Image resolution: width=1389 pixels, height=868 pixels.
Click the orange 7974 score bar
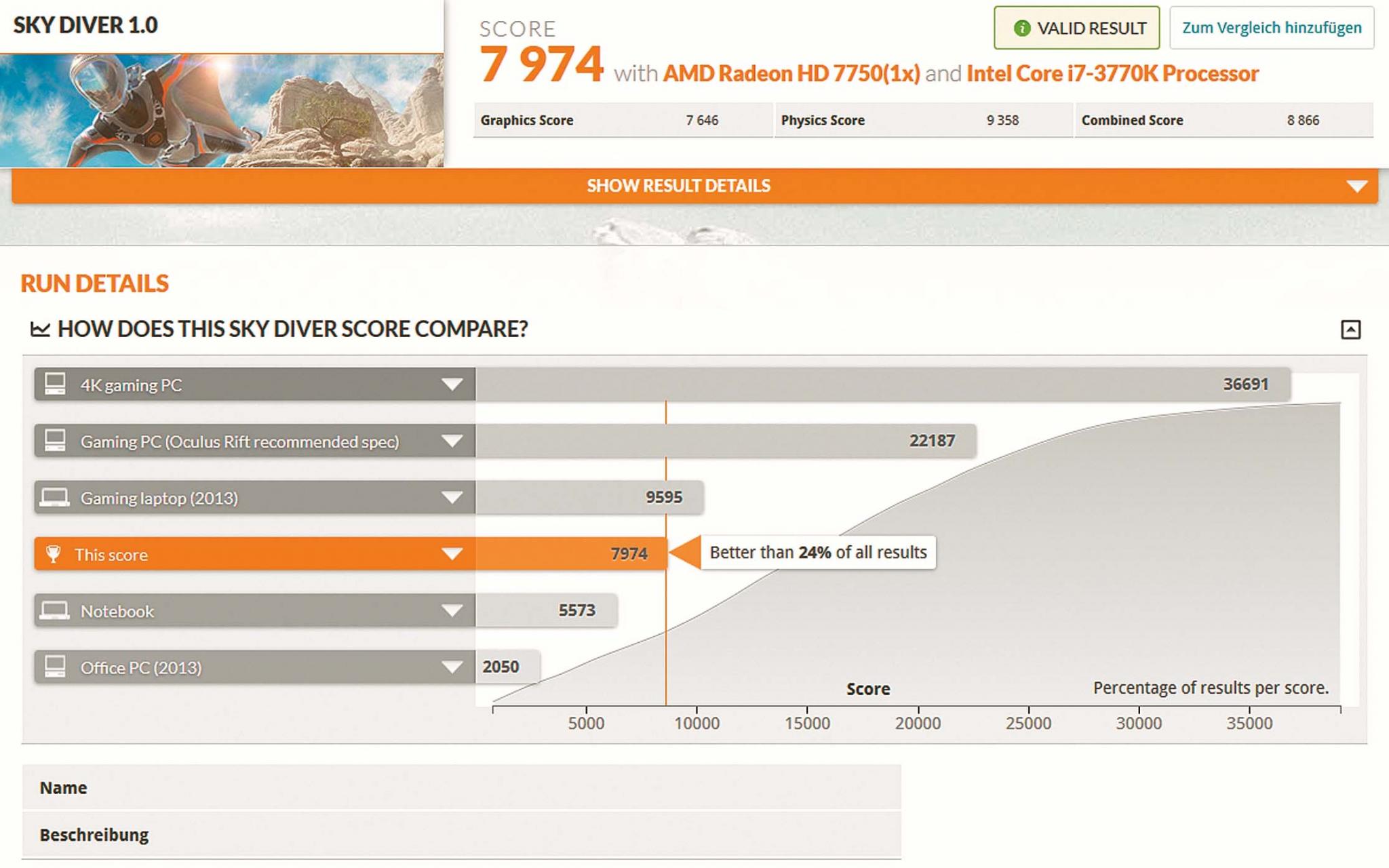coord(570,554)
